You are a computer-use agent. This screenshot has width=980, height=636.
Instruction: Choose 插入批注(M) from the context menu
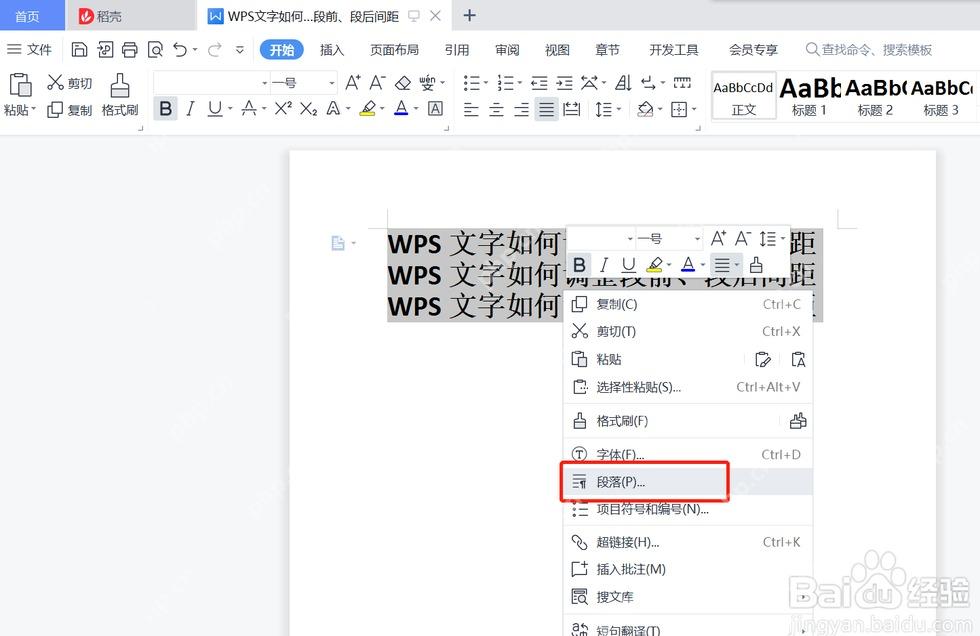click(x=688, y=569)
